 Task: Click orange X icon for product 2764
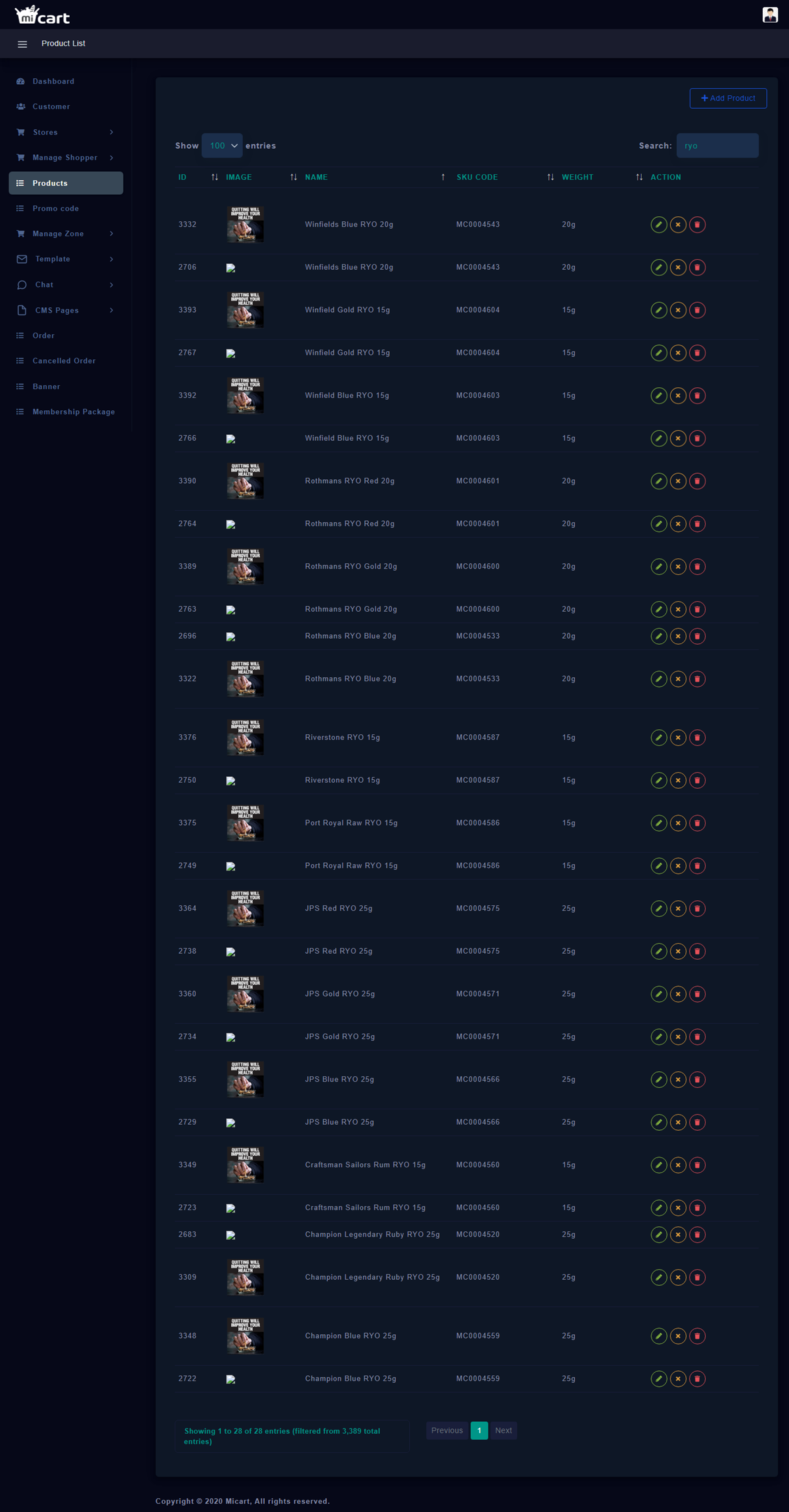point(678,523)
